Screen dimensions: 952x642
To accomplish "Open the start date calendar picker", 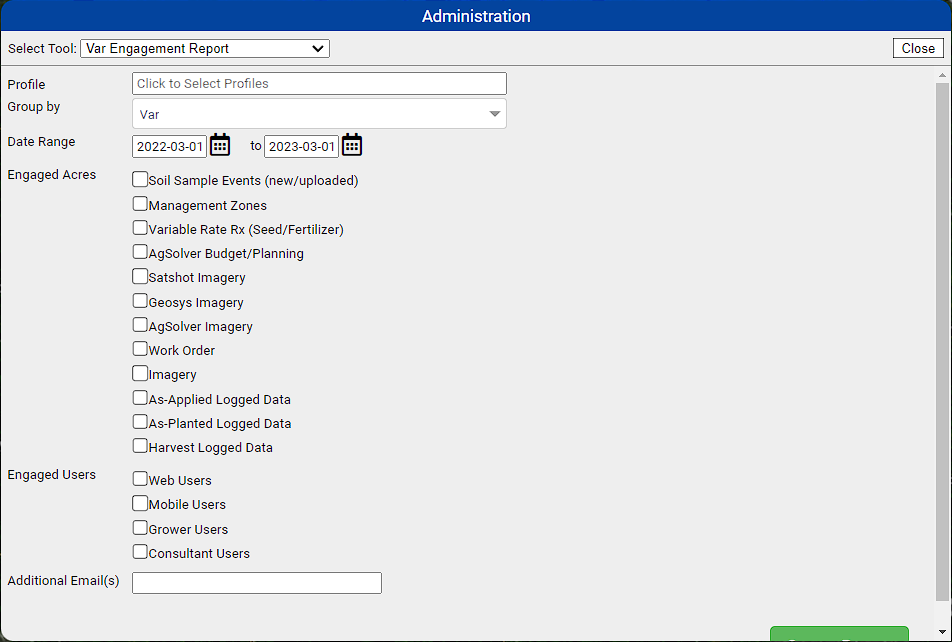I will point(220,145).
